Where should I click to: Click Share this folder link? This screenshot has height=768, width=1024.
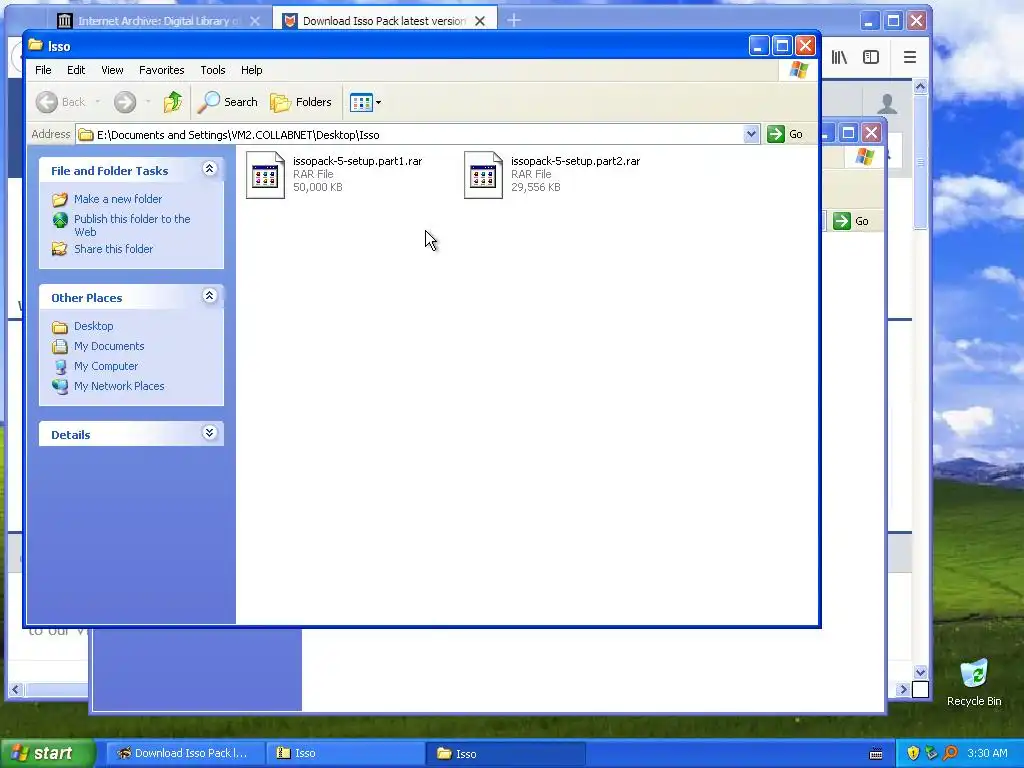coord(114,249)
